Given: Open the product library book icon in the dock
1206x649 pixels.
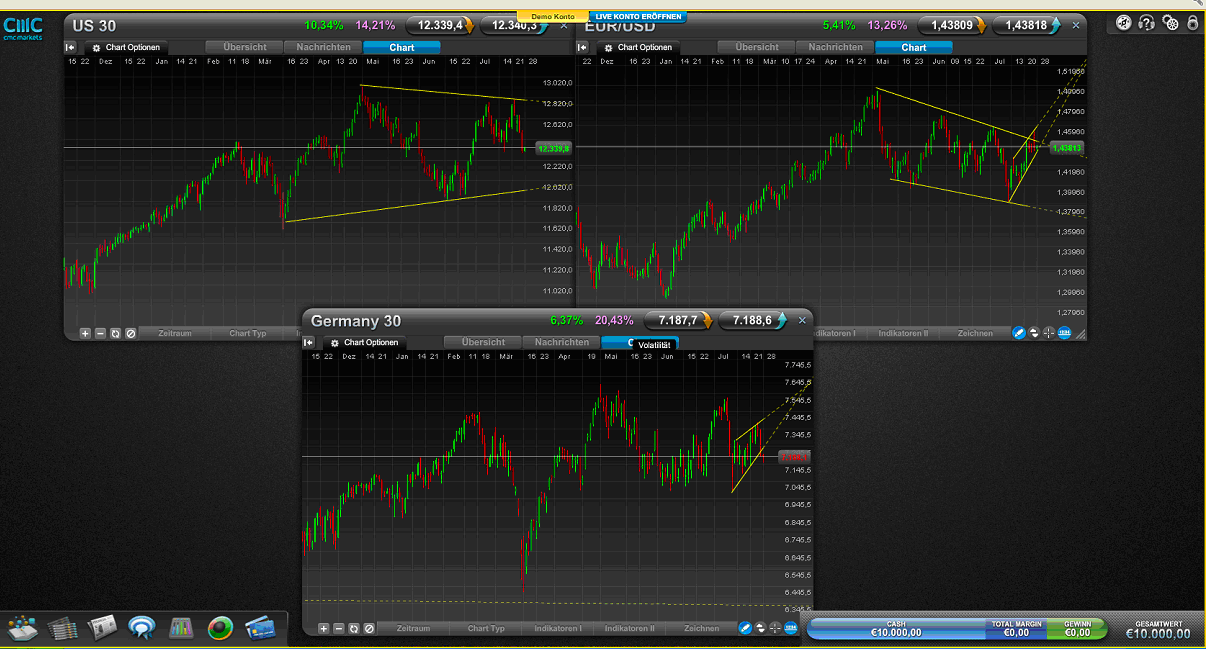Looking at the screenshot, I should [x=22, y=628].
